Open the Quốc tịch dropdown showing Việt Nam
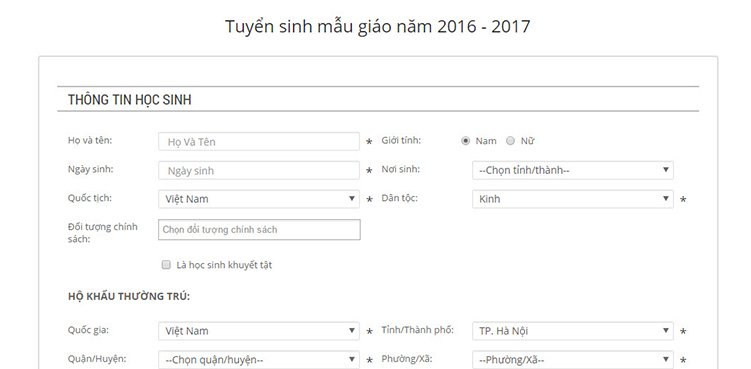The height and width of the screenshot is (369, 751). point(259,199)
